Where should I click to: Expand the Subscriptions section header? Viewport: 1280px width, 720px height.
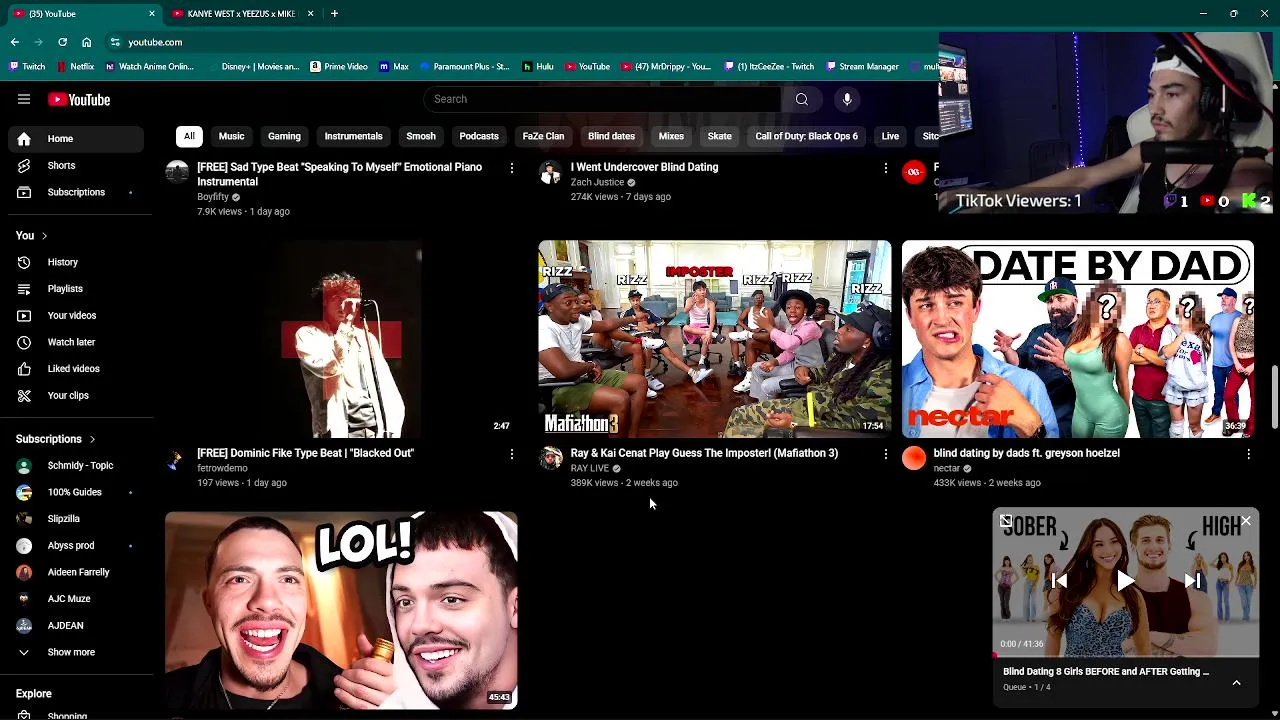[56, 439]
